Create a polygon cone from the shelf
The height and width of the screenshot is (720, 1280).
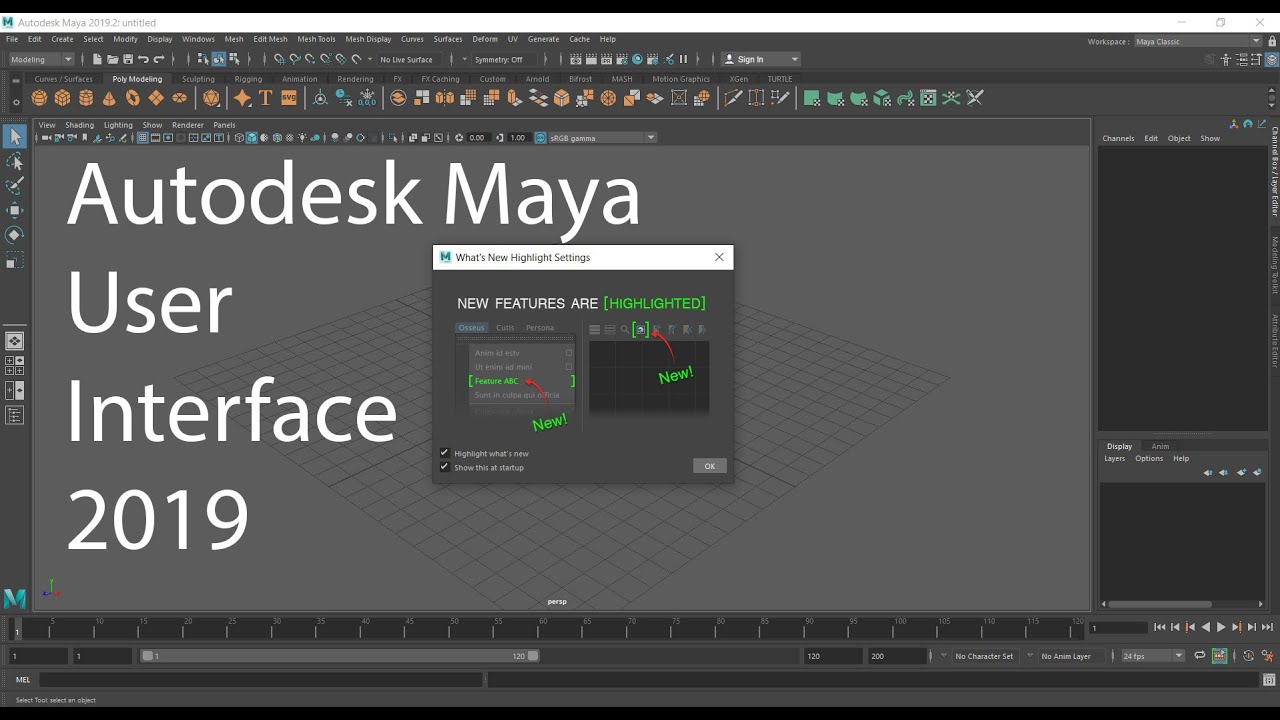click(109, 98)
